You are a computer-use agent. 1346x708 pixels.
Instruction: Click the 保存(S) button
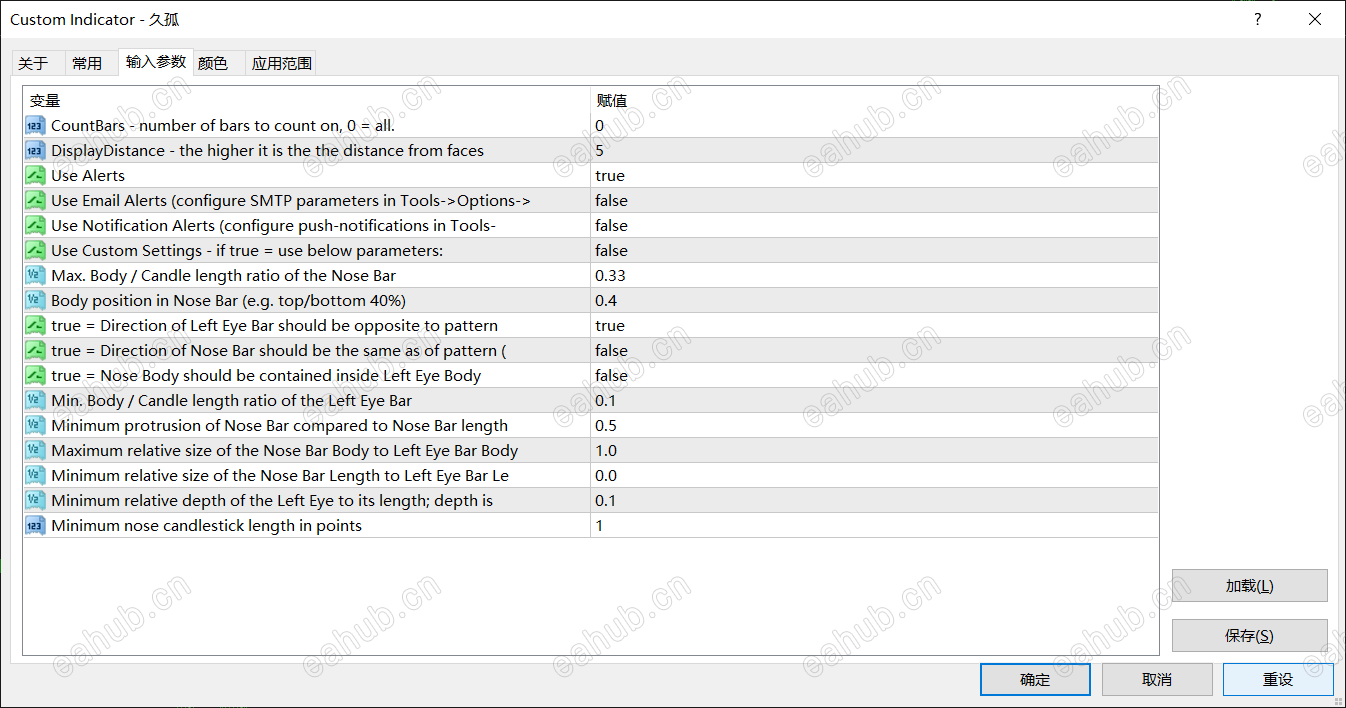1249,636
